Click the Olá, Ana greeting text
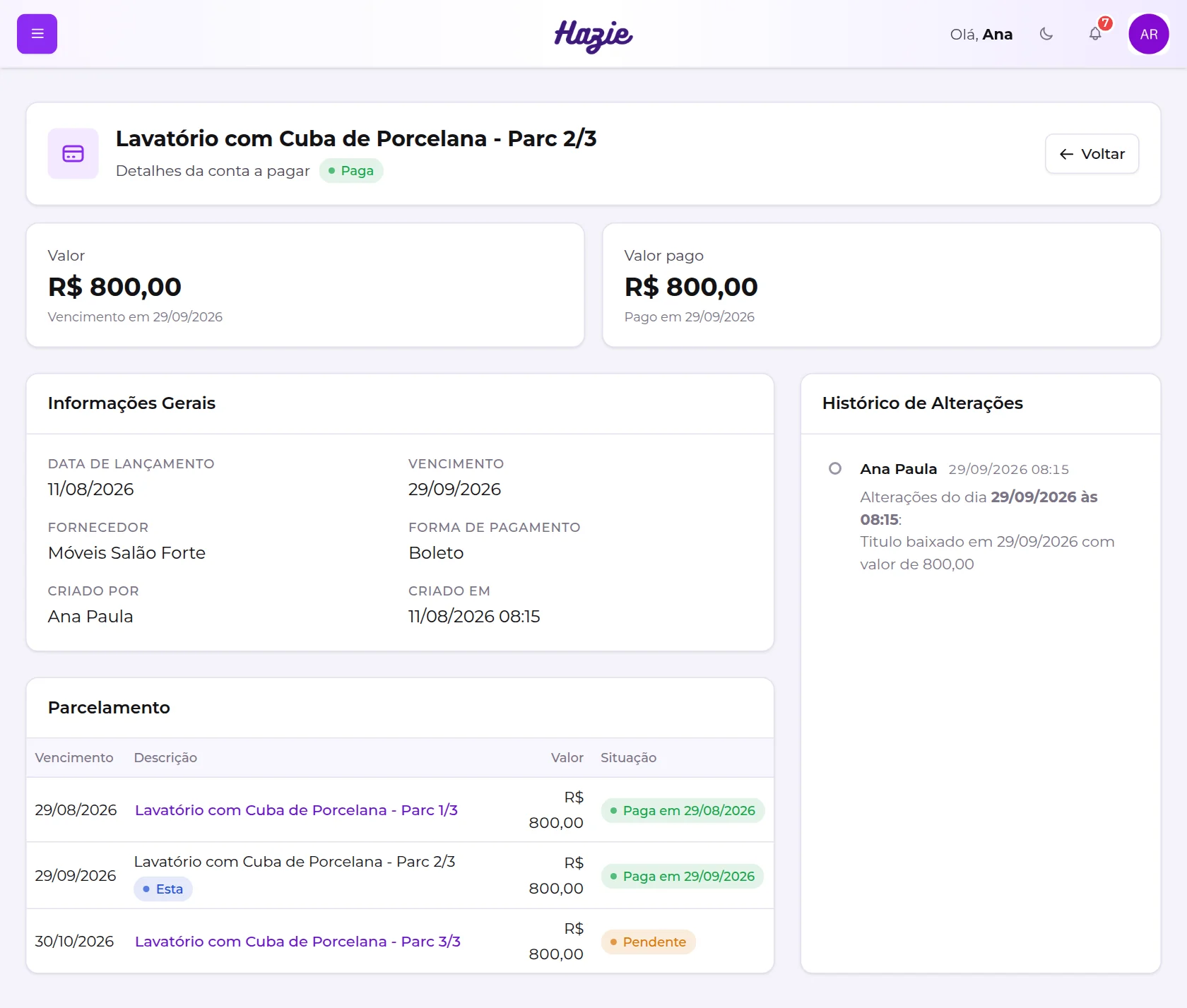The width and height of the screenshot is (1187, 1008). [x=981, y=35]
